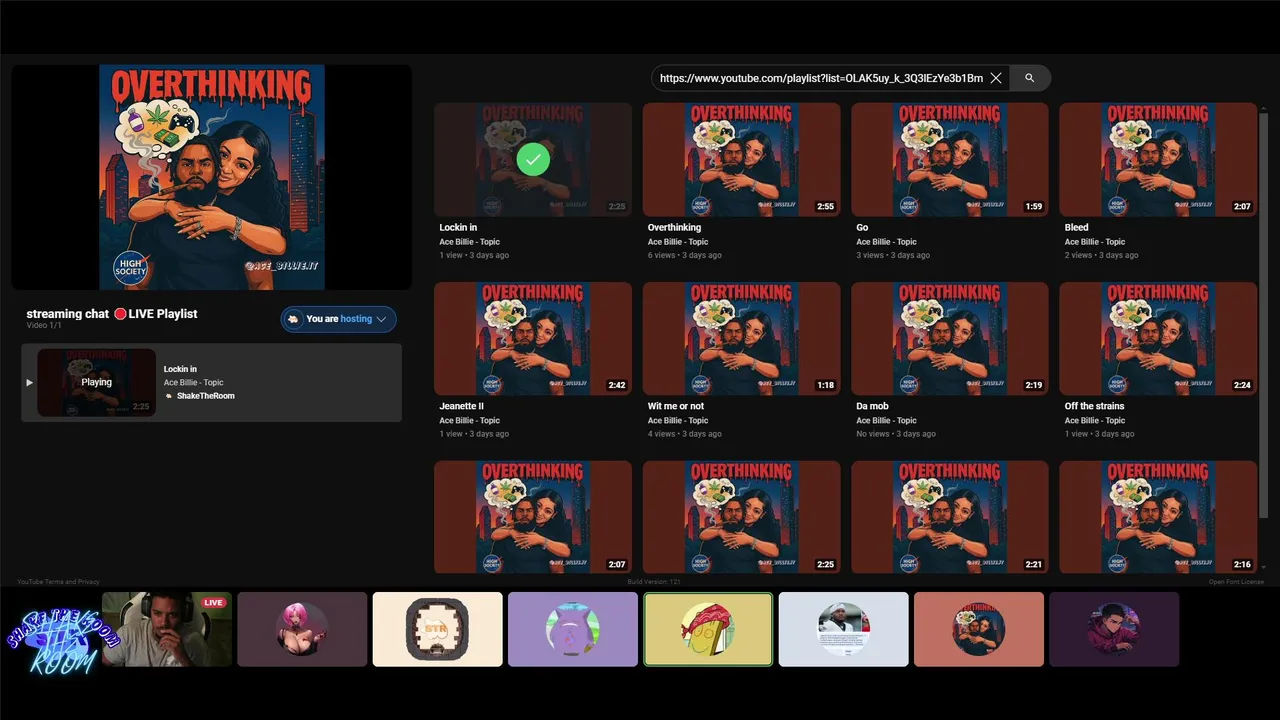Click the 'Bleed' video title
The width and height of the screenshot is (1280, 720).
tap(1076, 228)
